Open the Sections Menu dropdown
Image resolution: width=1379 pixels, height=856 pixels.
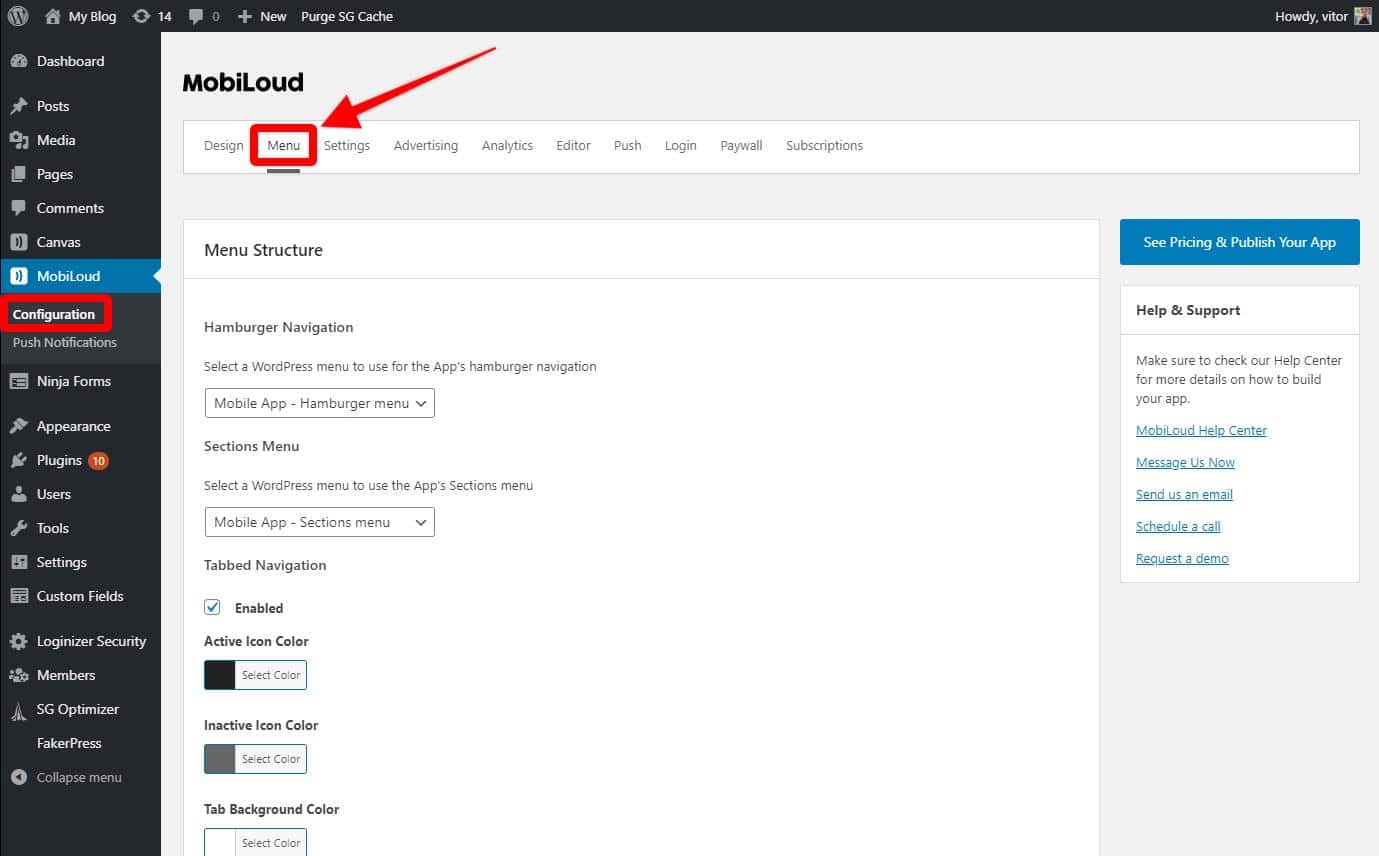point(319,522)
